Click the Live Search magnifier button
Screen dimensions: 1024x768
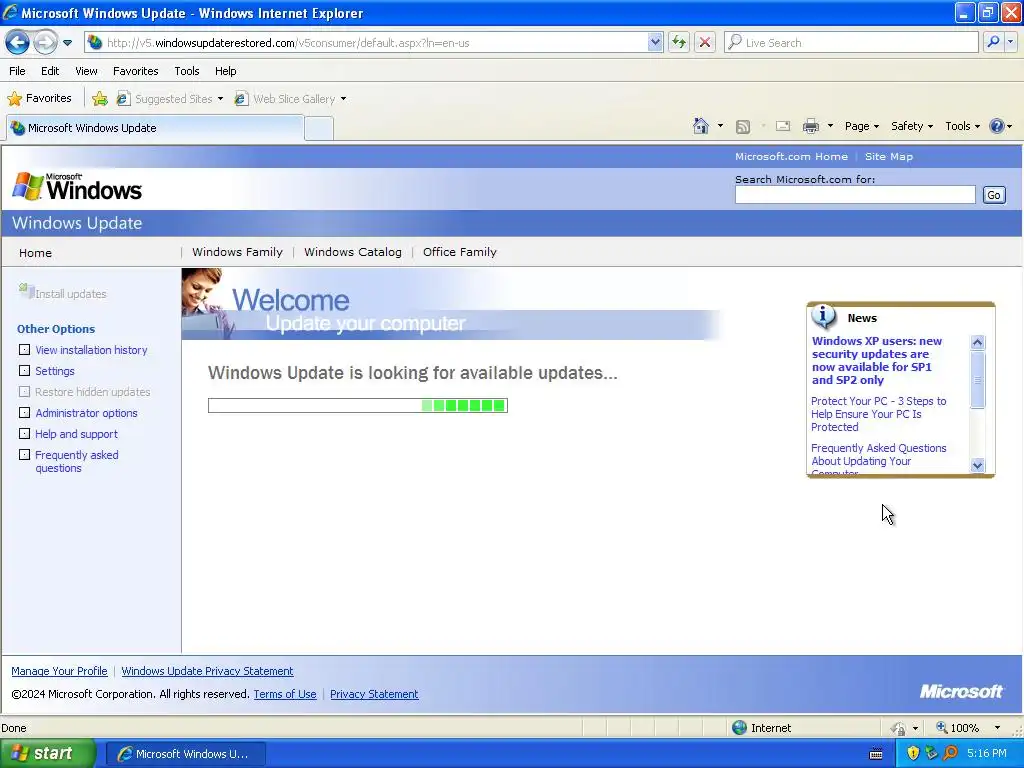click(x=993, y=42)
